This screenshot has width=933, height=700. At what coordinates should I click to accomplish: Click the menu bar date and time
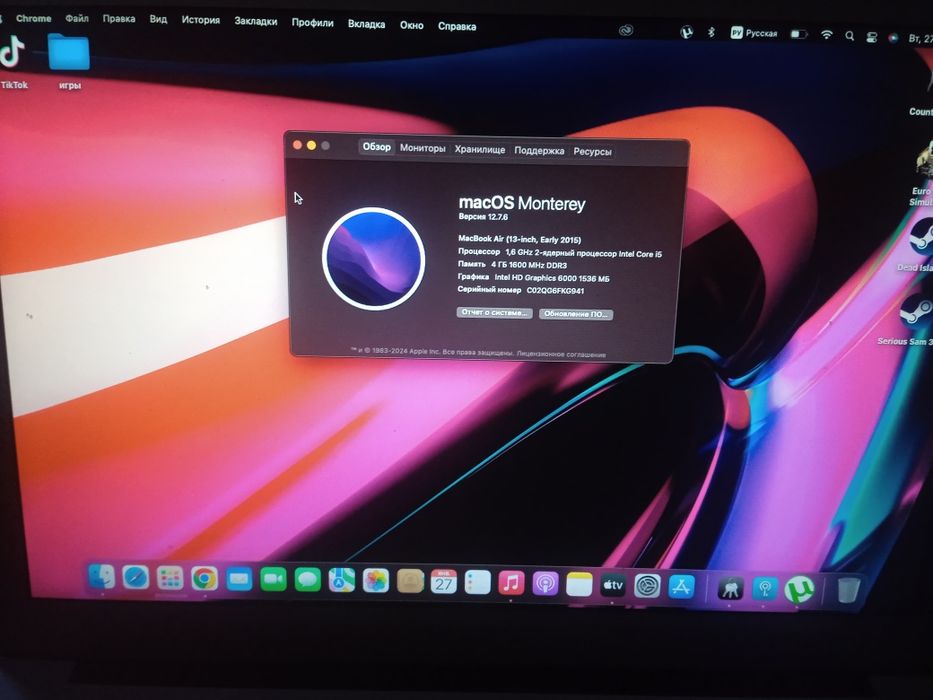920,38
